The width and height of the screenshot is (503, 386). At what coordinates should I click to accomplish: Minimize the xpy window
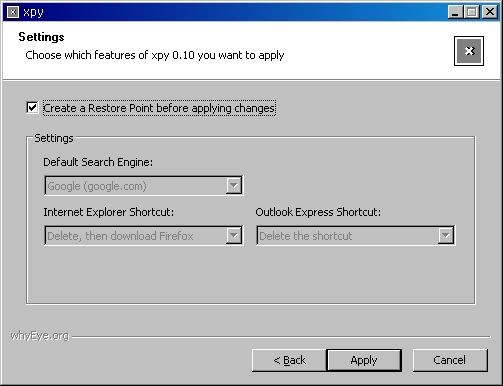(455, 12)
